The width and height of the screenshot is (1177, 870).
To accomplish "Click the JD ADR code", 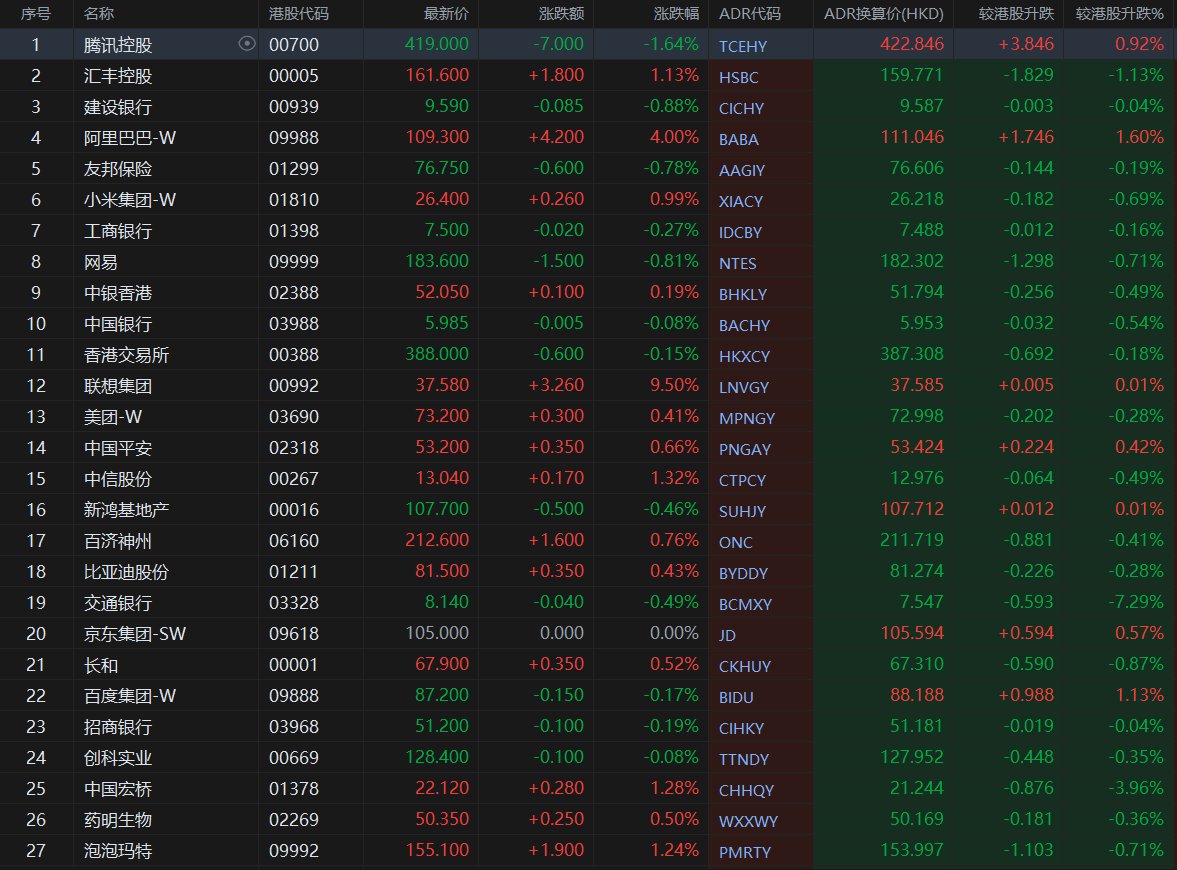I will pos(727,636).
